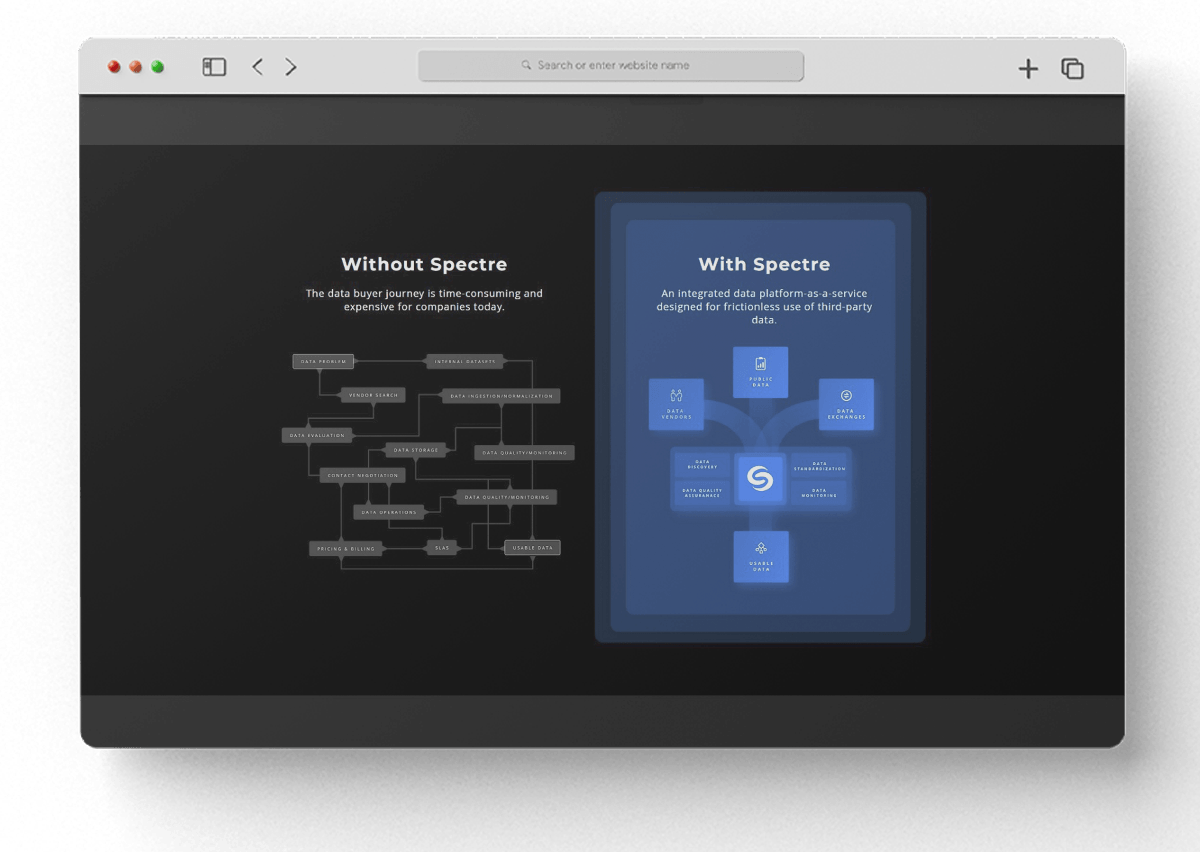Click the Internal Datasets flowchart node
This screenshot has width=1200, height=852.
point(465,361)
